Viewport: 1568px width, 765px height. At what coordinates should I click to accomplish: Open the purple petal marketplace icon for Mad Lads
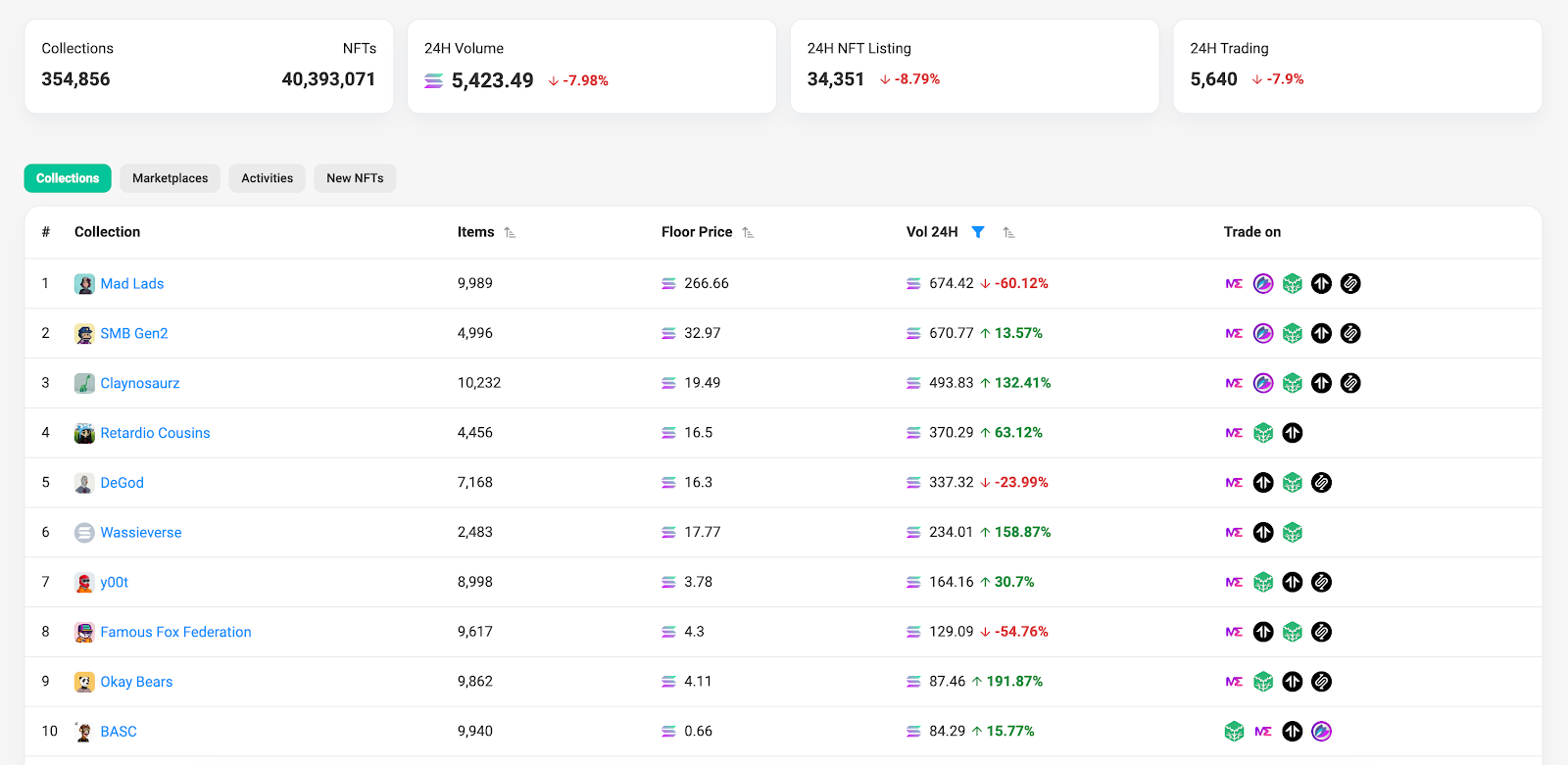[1263, 284]
